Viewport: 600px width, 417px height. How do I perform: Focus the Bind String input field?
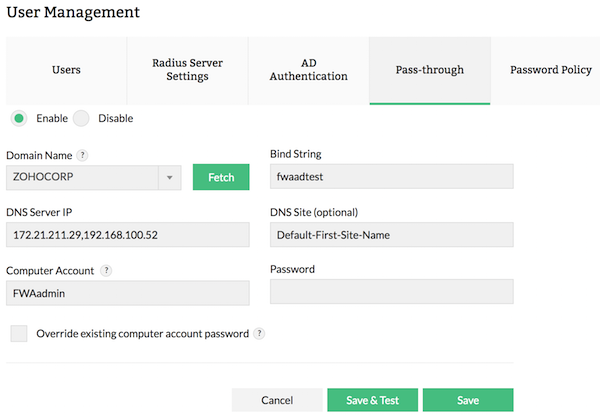(391, 177)
